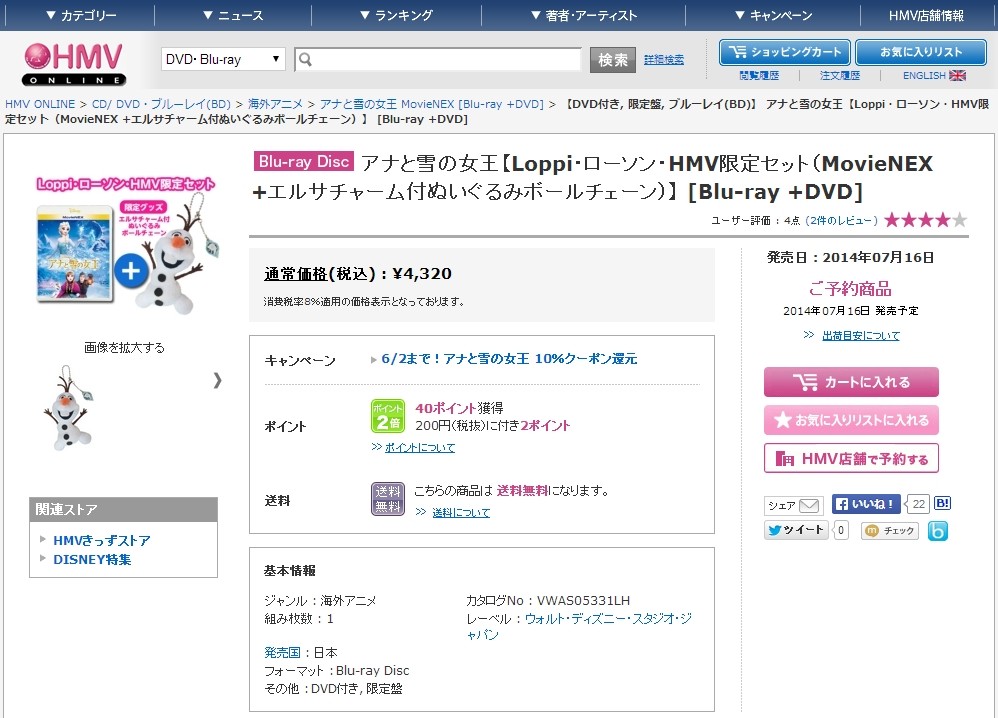Click the 発売日：2014年07月16日 text
Viewport: 998px width, 718px height.
tap(850, 257)
